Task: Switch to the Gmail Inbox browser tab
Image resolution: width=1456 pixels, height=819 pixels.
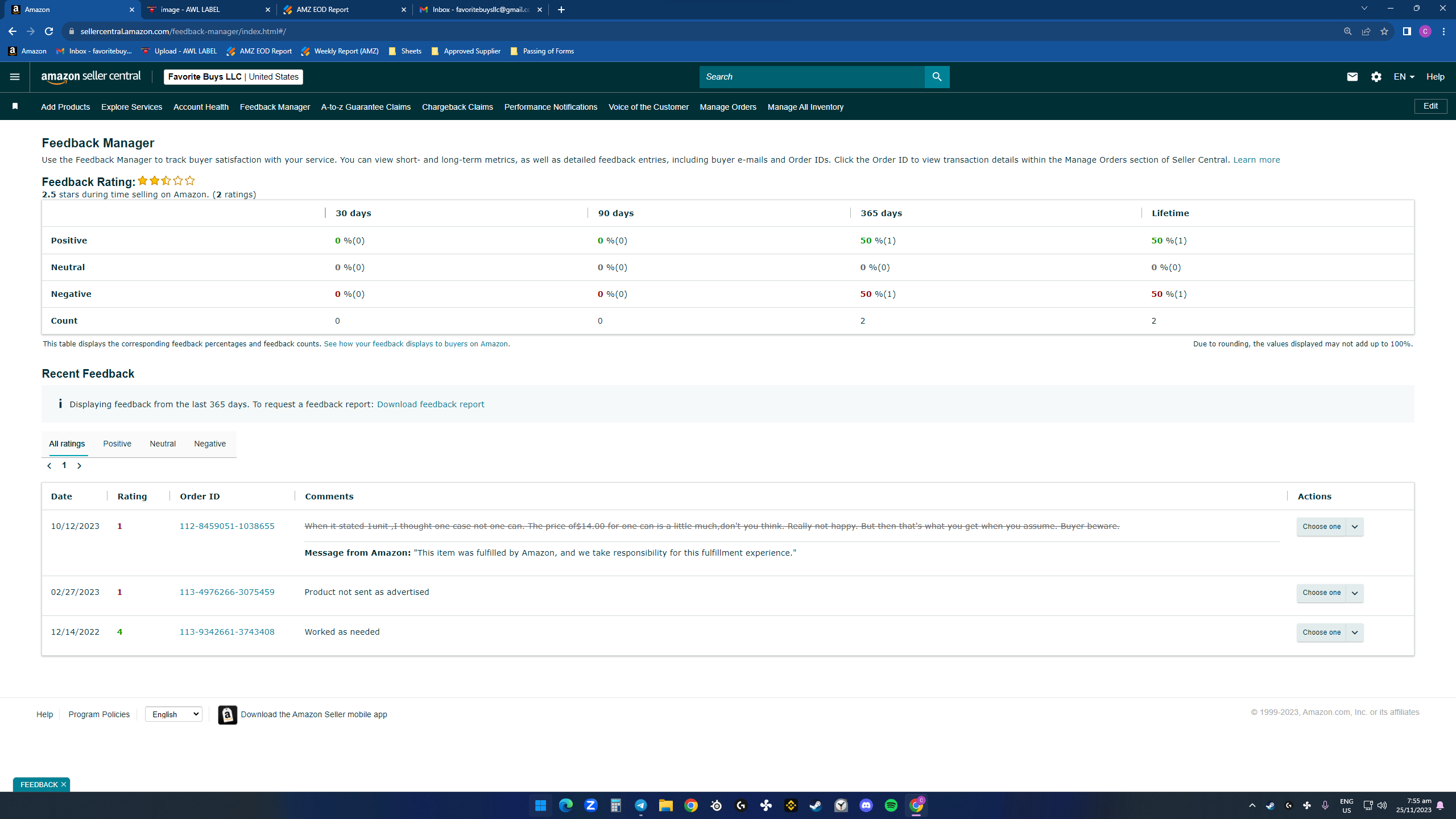Action: [481, 10]
